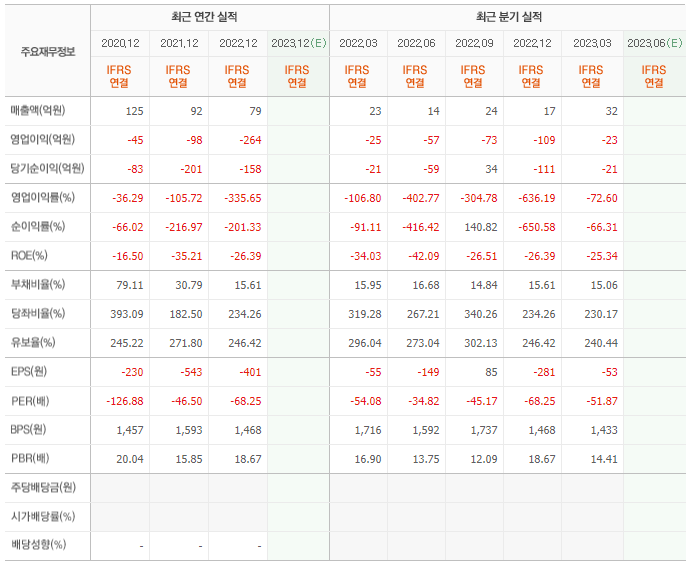Click the 영업이익률(%) row label
This screenshot has width=690, height=565.
(43, 198)
